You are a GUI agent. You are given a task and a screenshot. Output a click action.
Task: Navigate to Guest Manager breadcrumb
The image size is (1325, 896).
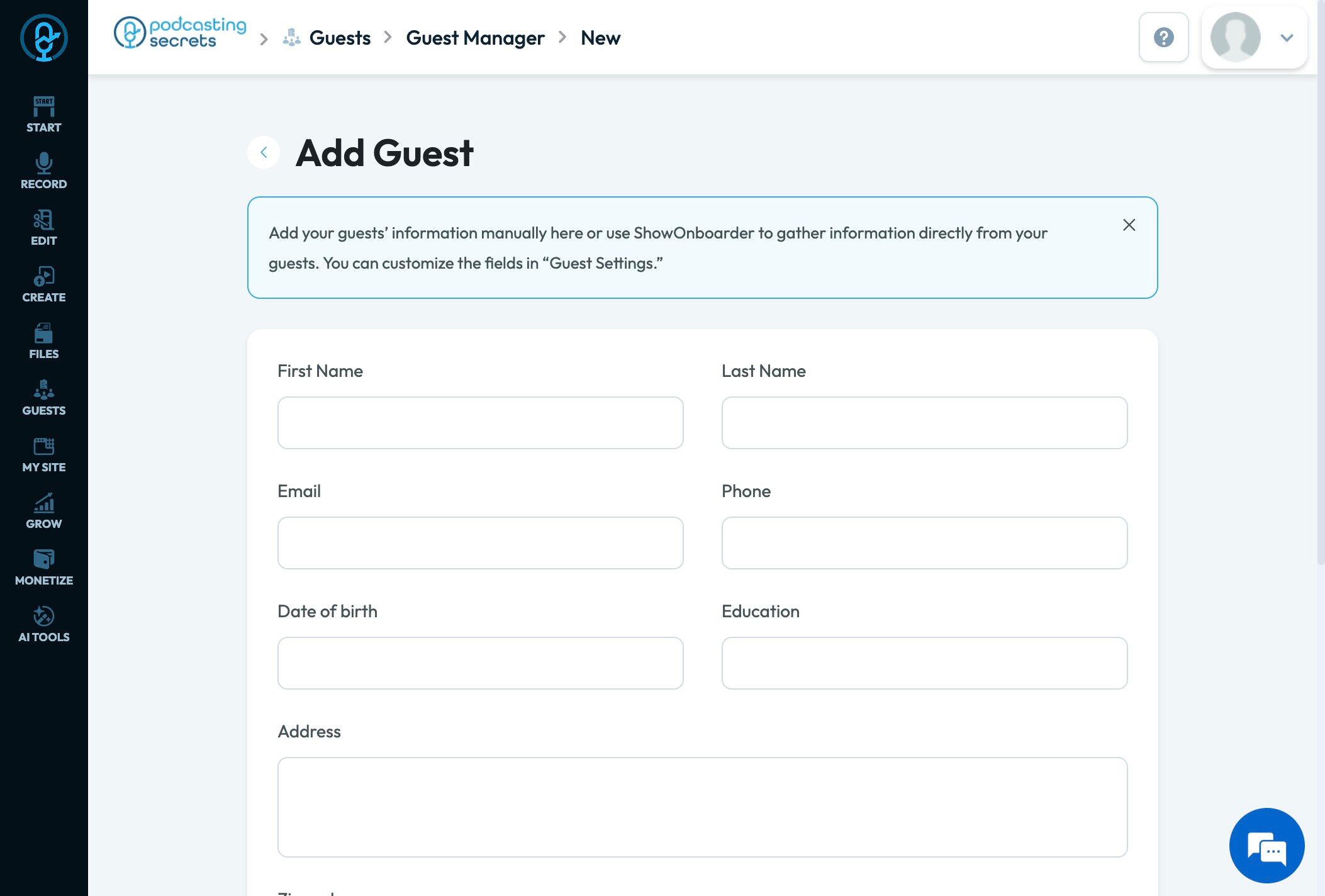coord(475,38)
